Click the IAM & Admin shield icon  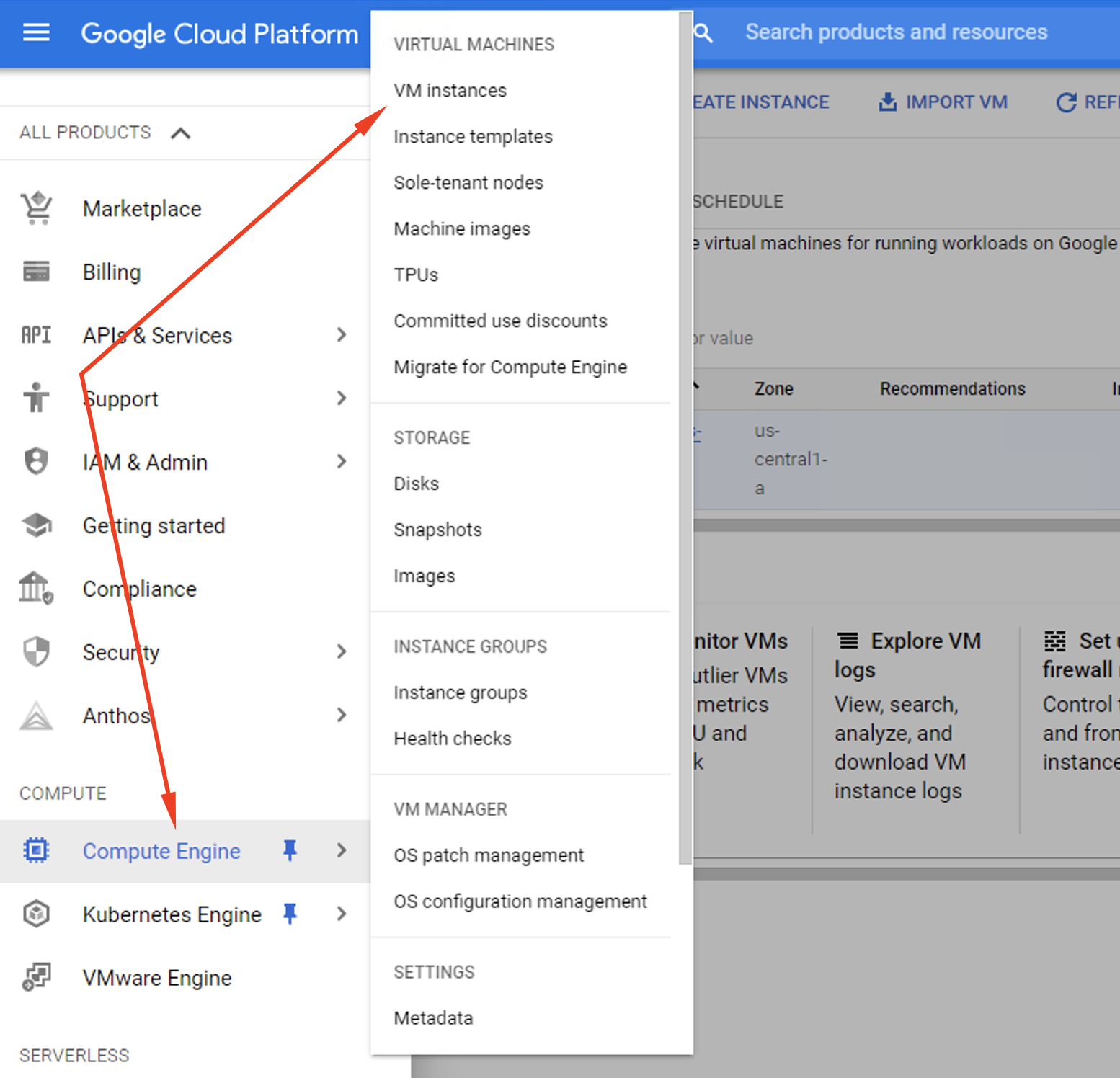tap(36, 461)
